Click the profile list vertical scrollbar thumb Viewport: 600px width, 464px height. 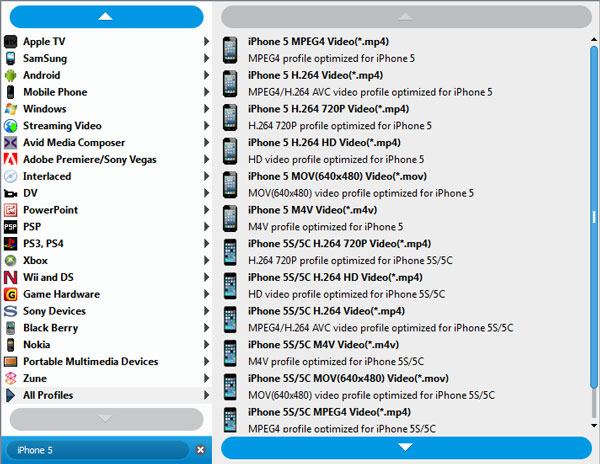click(594, 217)
